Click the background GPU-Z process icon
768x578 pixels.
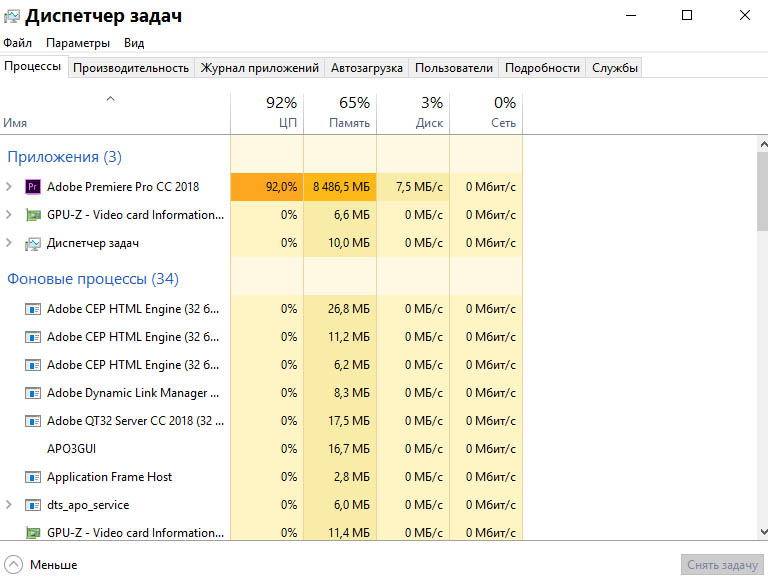pyautogui.click(x=33, y=532)
